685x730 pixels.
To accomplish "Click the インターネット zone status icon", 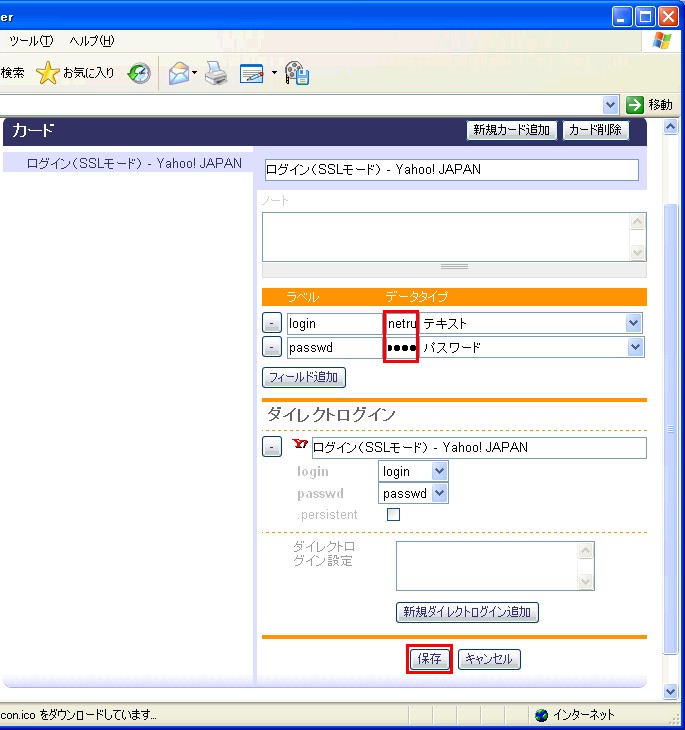I will click(541, 715).
